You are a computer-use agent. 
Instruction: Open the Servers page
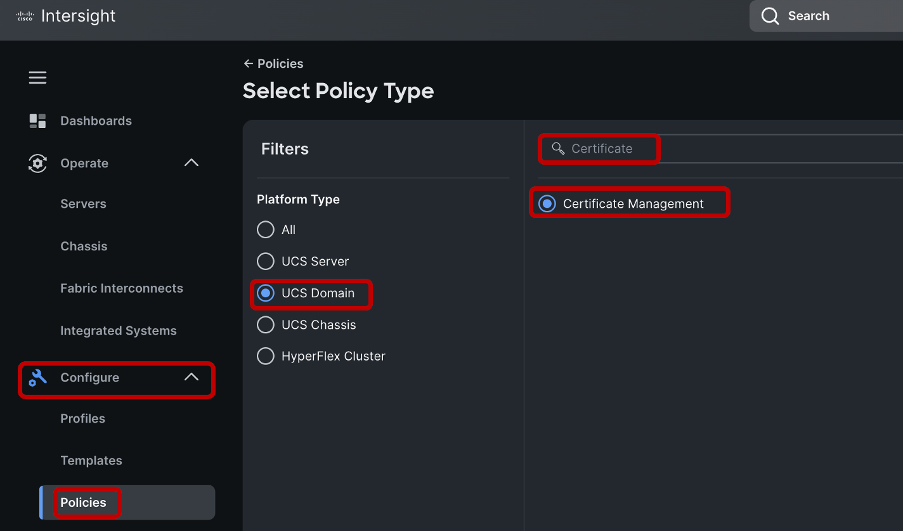[x=83, y=203]
